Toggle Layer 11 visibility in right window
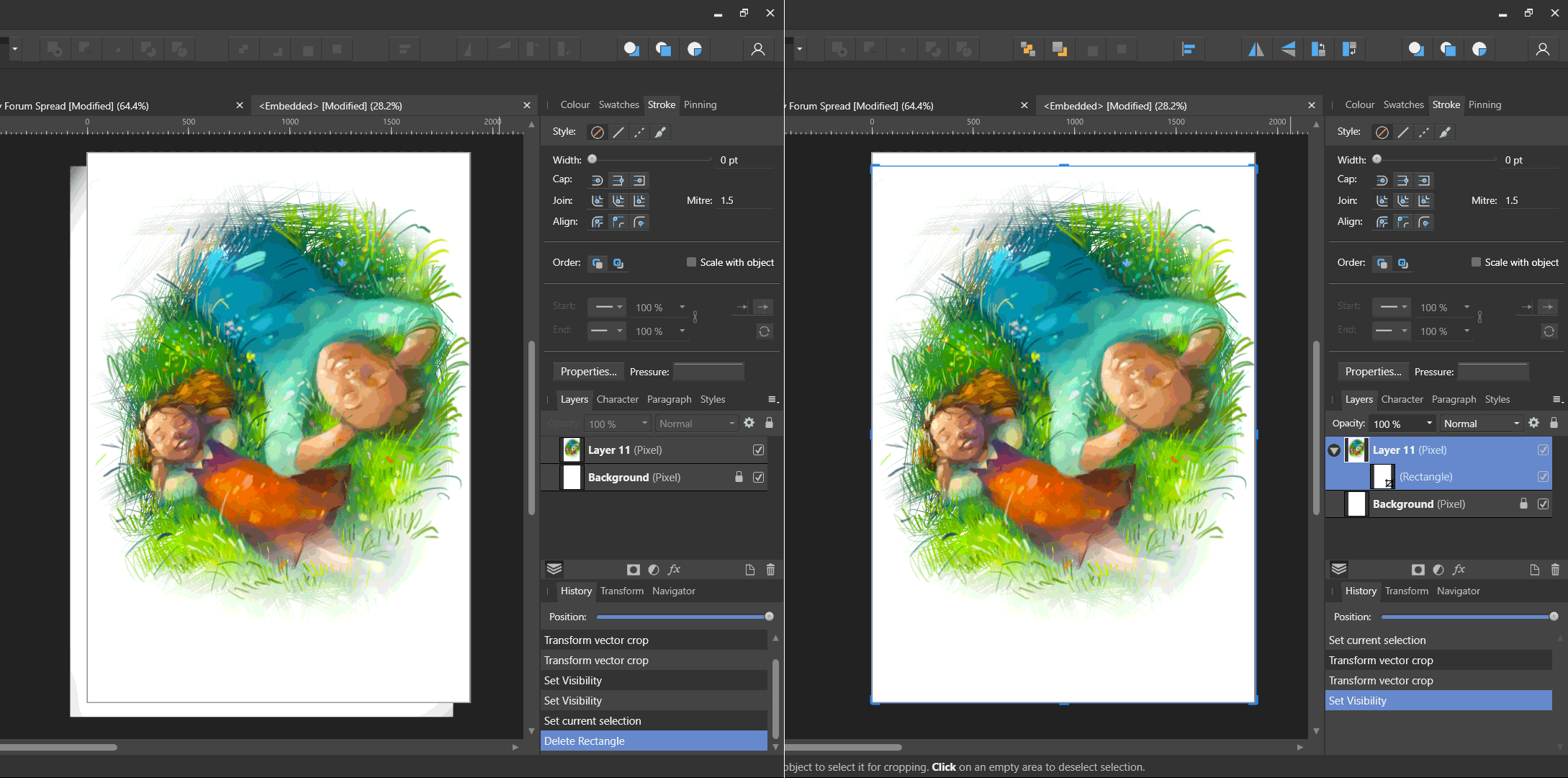 click(1543, 450)
